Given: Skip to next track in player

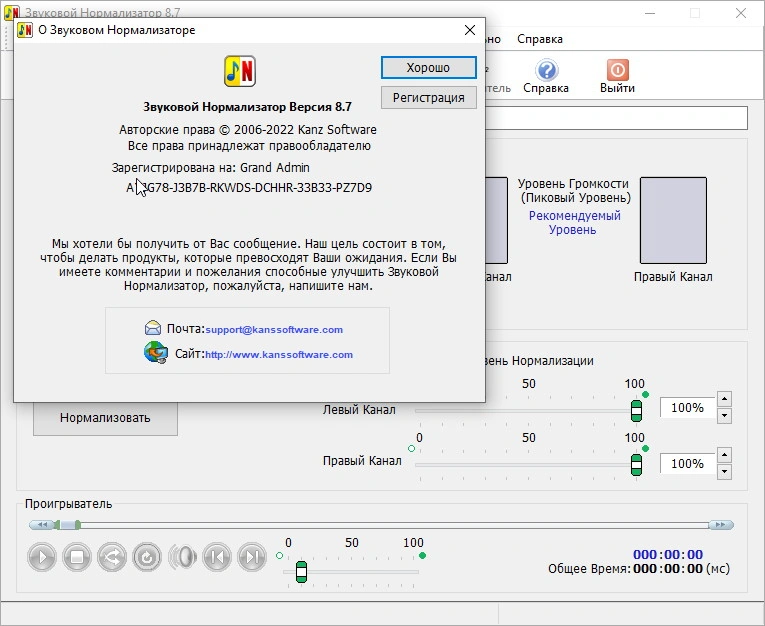Looking at the screenshot, I should coord(252,557).
